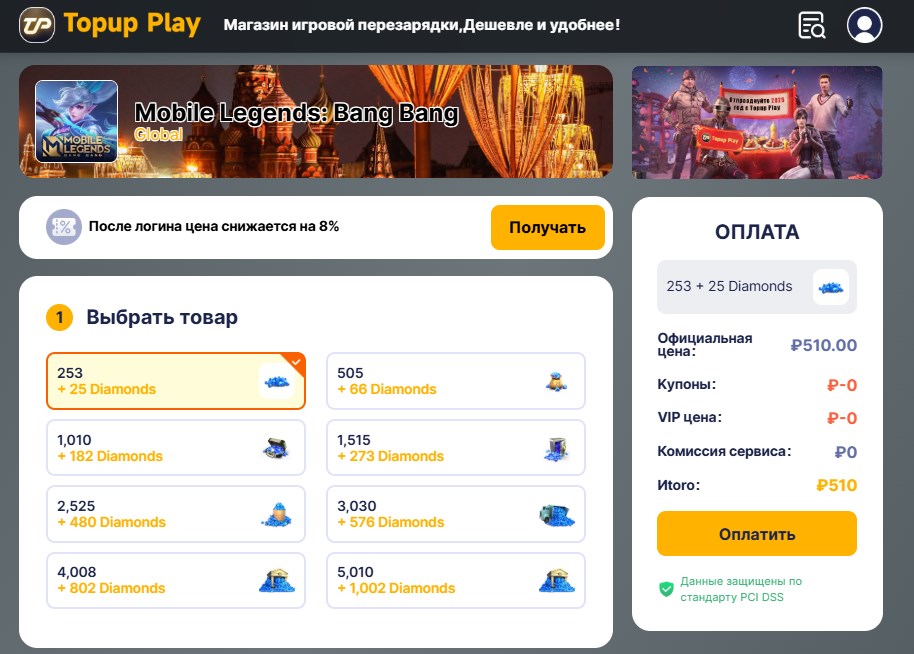The image size is (914, 654).
Task: Click the Комиссия сервиса ₽0 value
Action: click(x=846, y=452)
